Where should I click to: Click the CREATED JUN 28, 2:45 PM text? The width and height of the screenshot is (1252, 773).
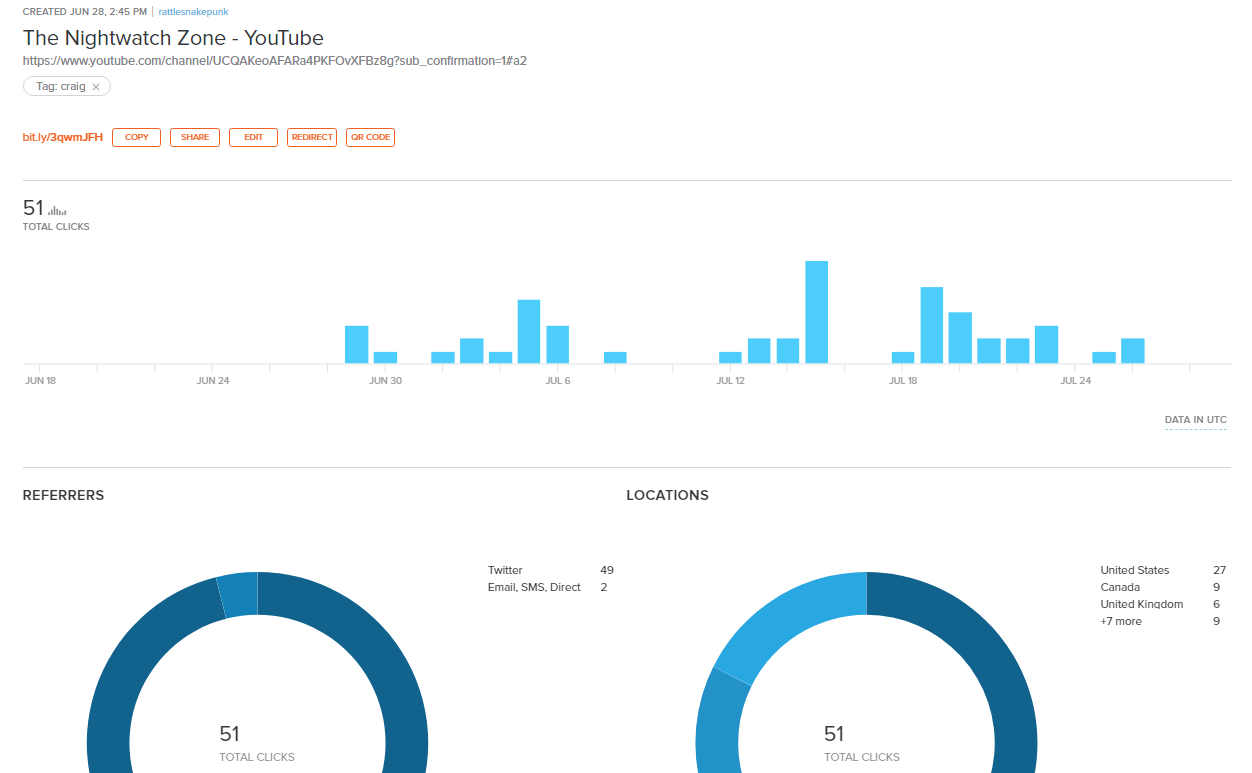(x=85, y=12)
